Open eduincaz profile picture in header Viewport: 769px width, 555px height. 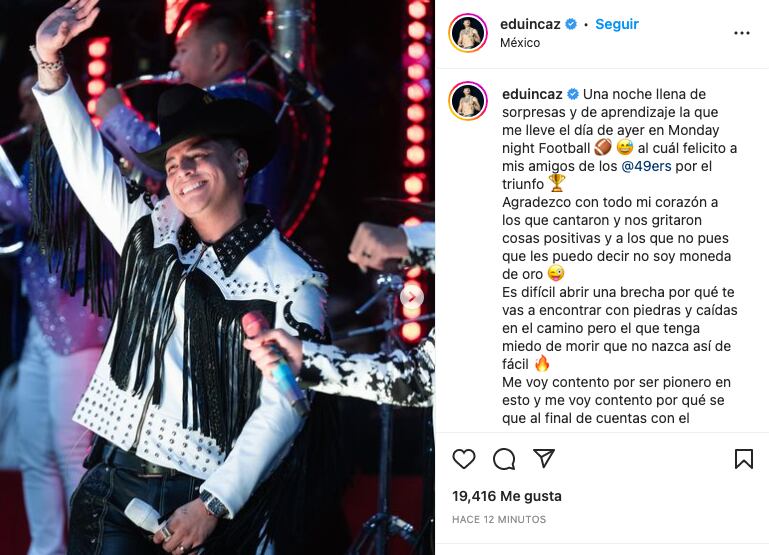[x=467, y=33]
